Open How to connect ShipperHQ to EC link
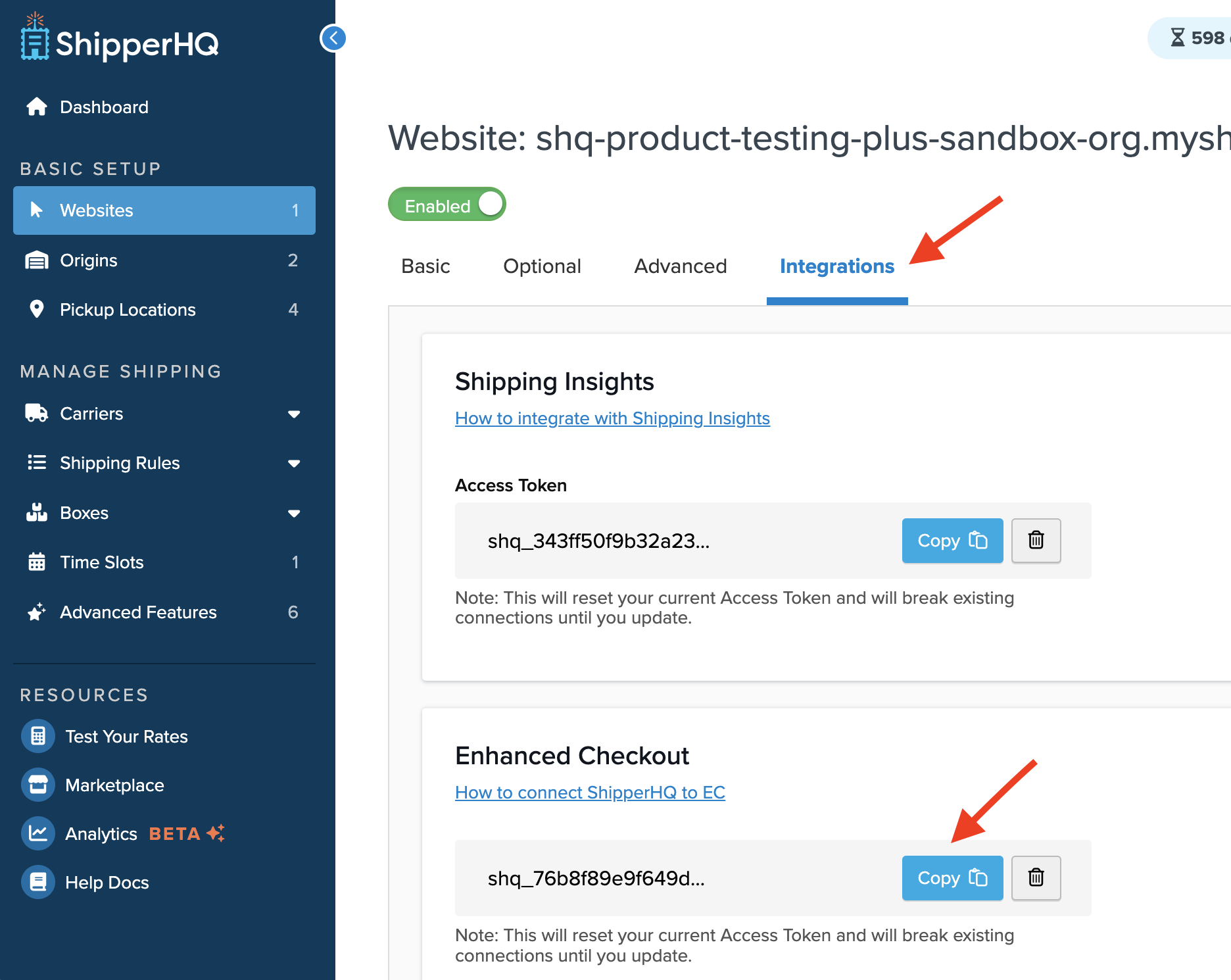The height and width of the screenshot is (980, 1231). (589, 793)
